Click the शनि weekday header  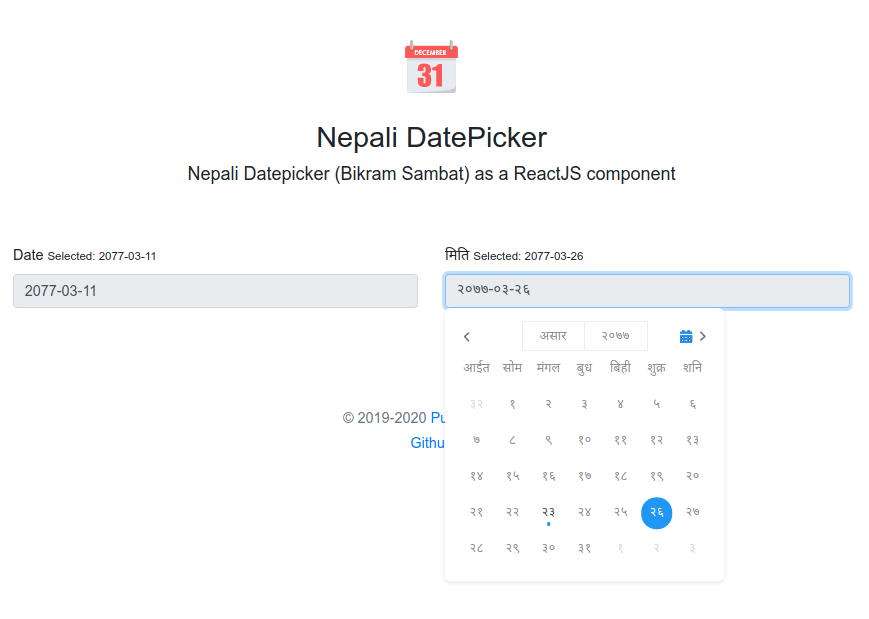point(691,367)
